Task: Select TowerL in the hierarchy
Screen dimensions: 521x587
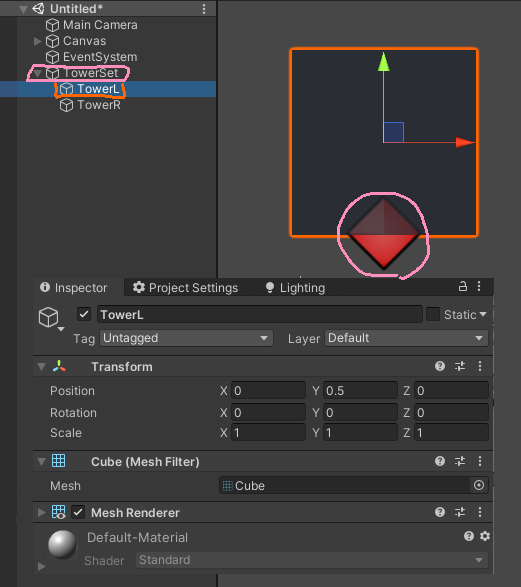Action: pos(98,89)
